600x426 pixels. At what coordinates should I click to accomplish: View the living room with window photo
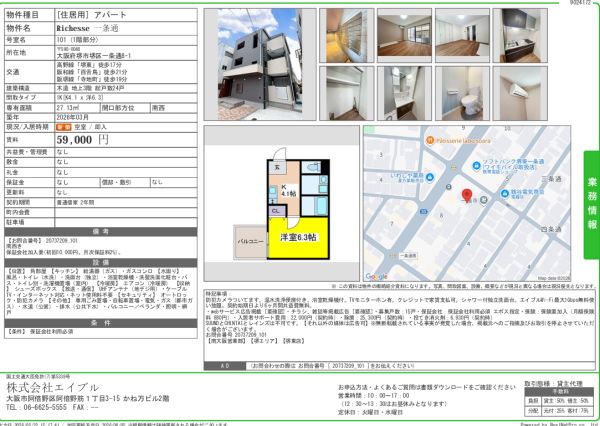coord(404,36)
